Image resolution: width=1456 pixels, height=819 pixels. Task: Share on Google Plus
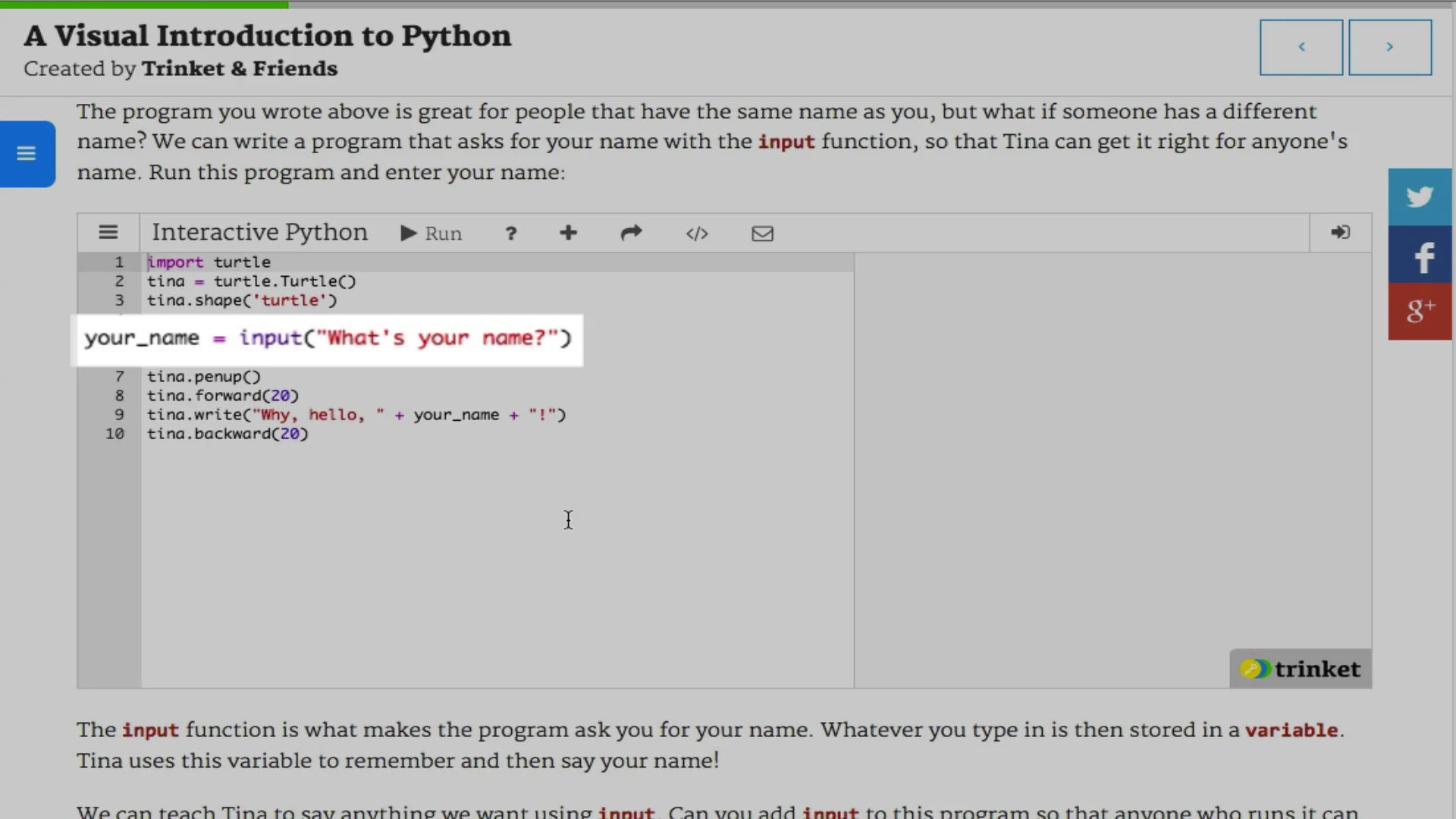tap(1420, 312)
